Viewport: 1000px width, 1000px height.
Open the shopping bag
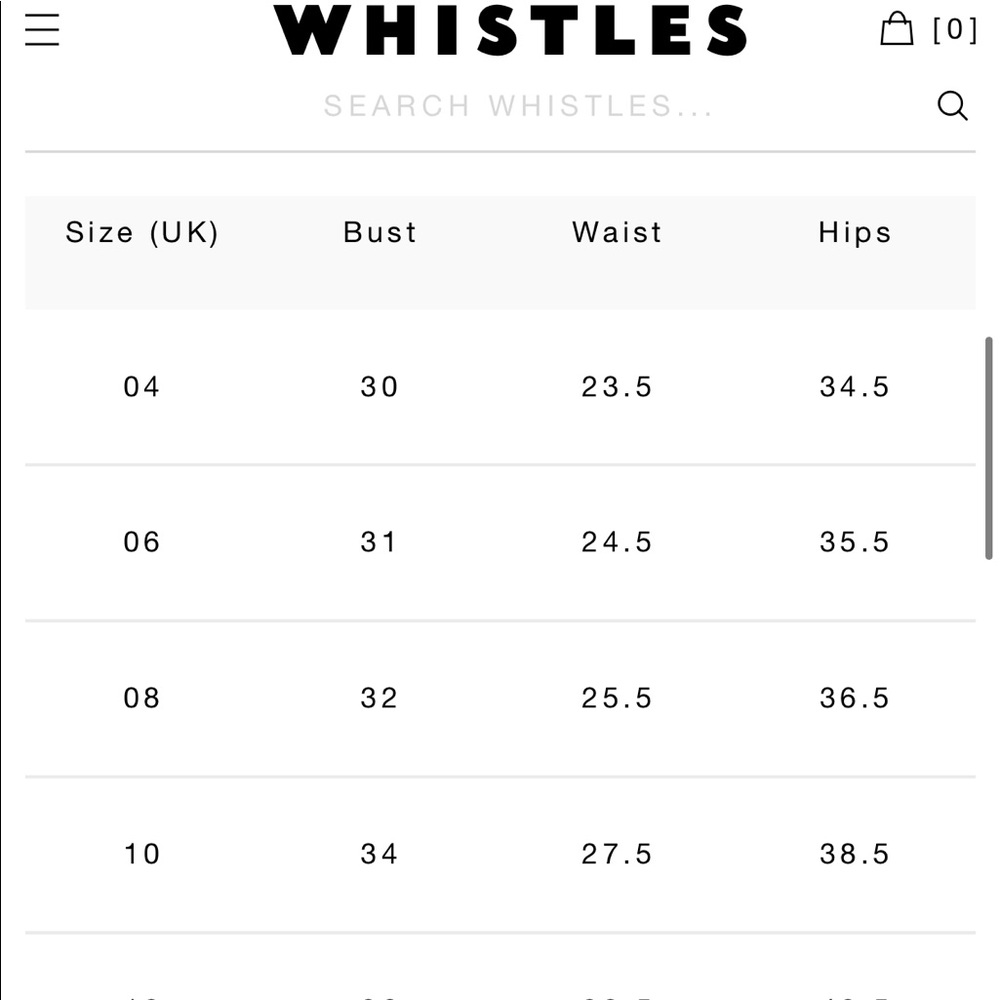pyautogui.click(x=896, y=29)
